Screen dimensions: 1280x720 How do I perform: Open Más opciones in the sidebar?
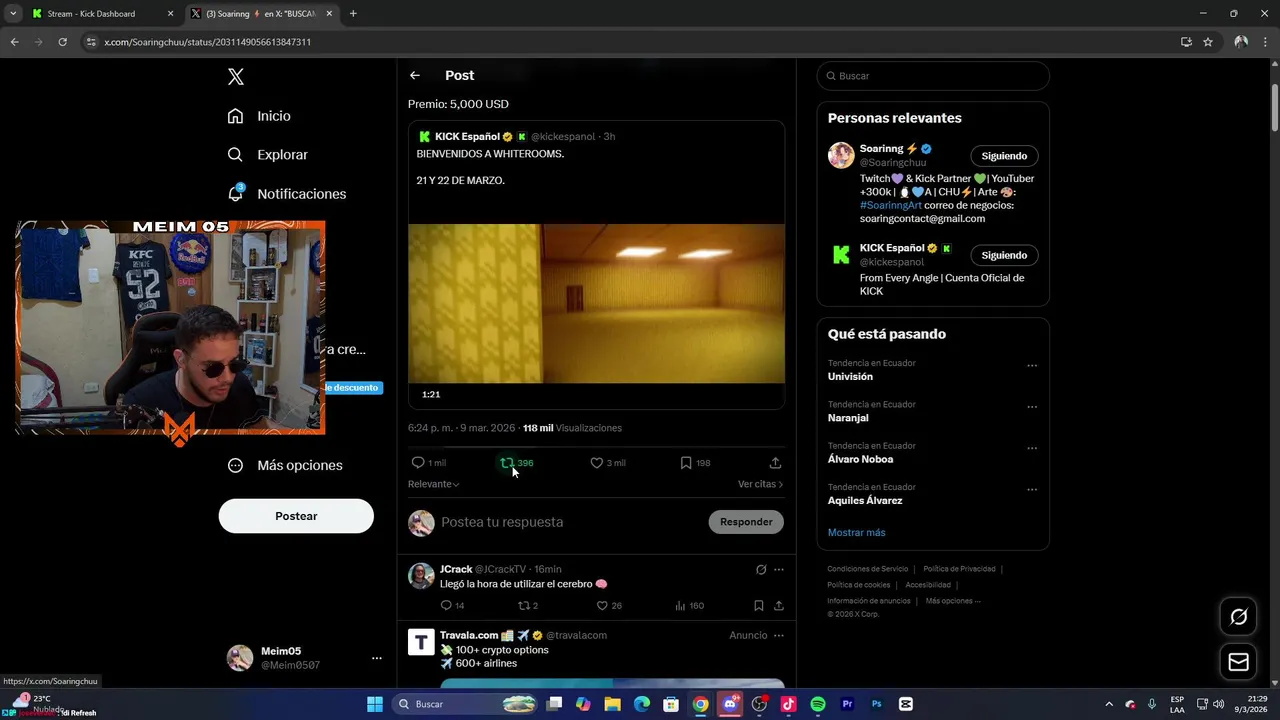pyautogui.click(x=285, y=465)
